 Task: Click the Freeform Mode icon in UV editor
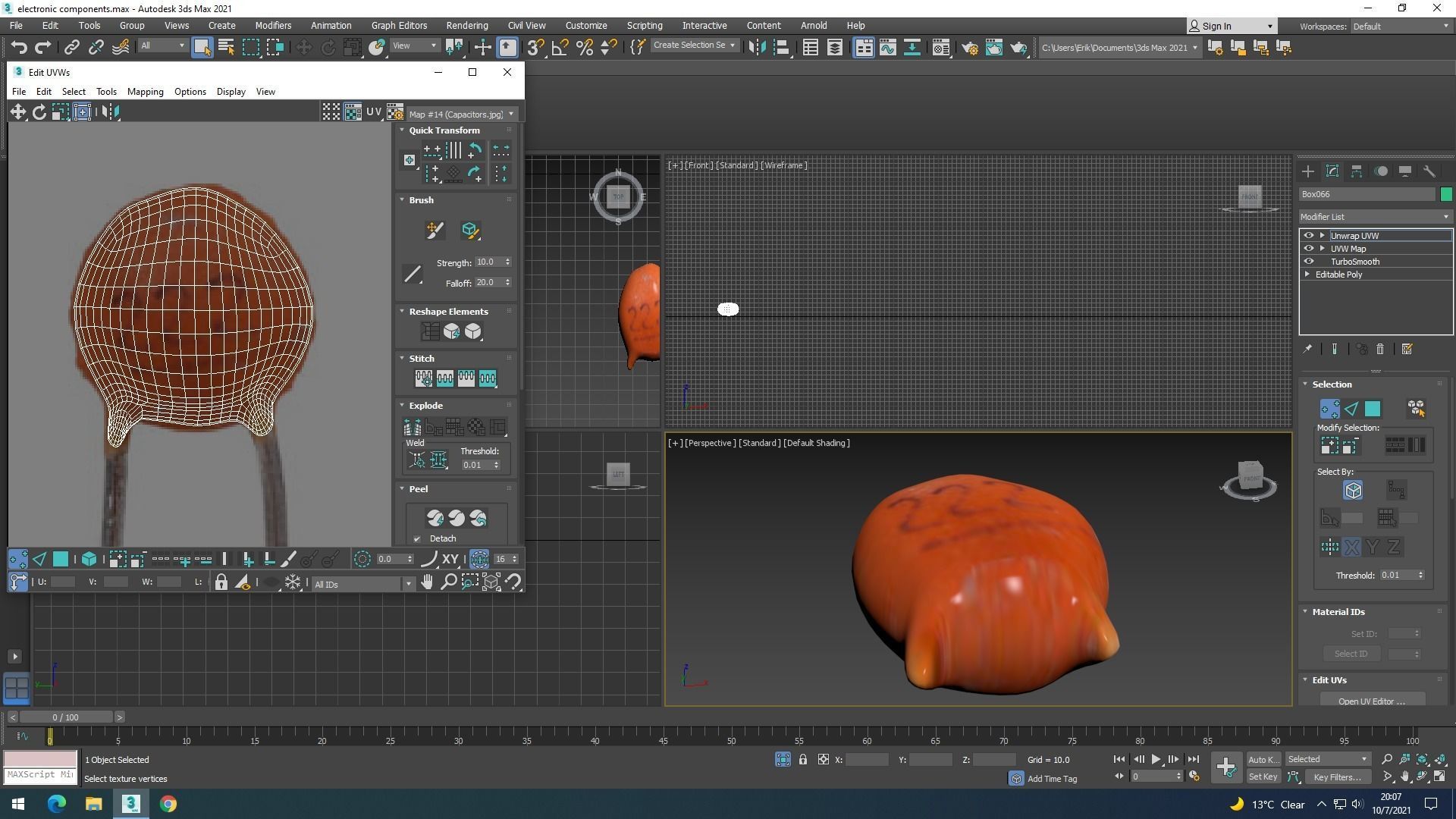[x=82, y=112]
